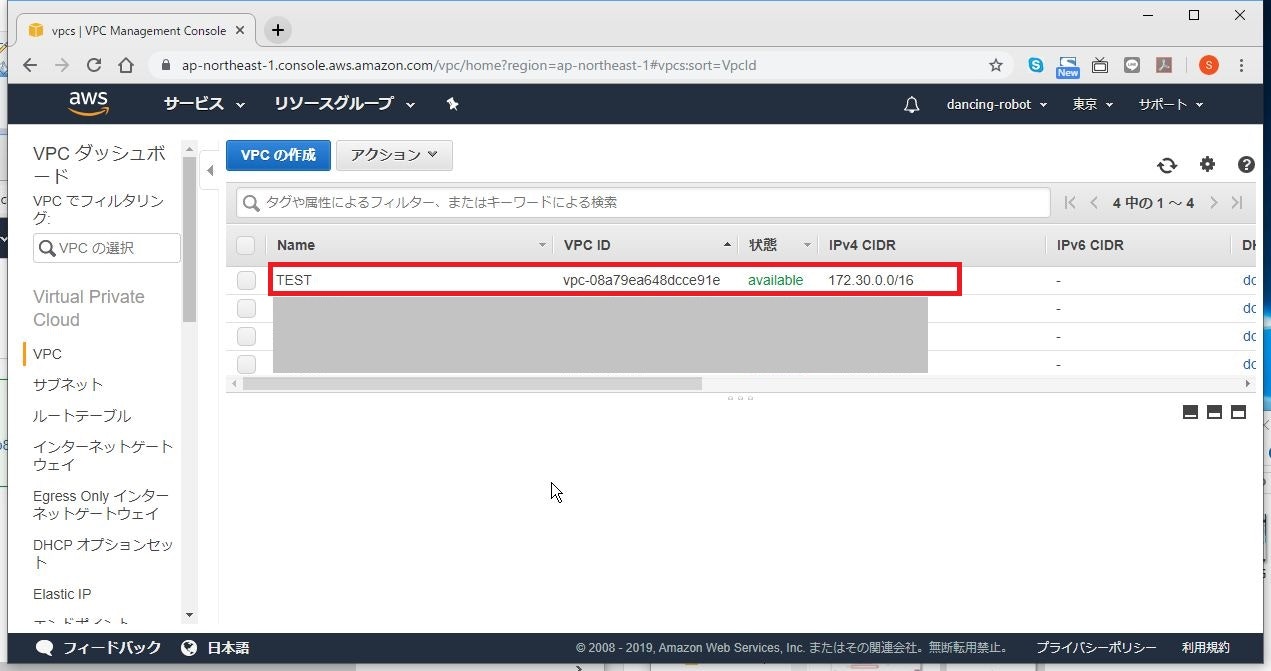Open the notifications bell icon
Image resolution: width=1271 pixels, height=671 pixels.
(x=911, y=104)
